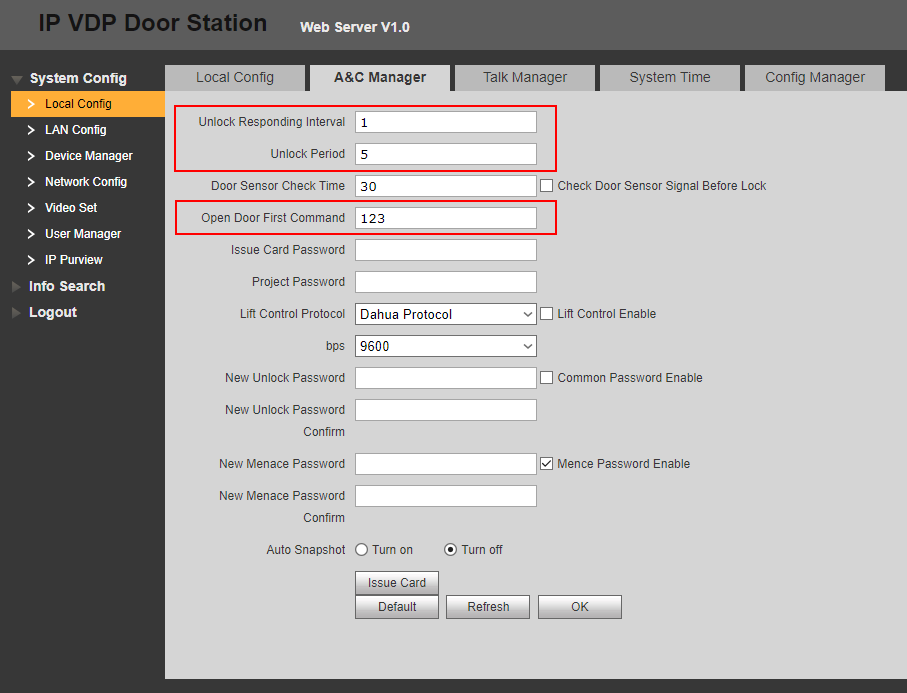Enable Check Door Sensor Signal Before Lock

tap(547, 186)
